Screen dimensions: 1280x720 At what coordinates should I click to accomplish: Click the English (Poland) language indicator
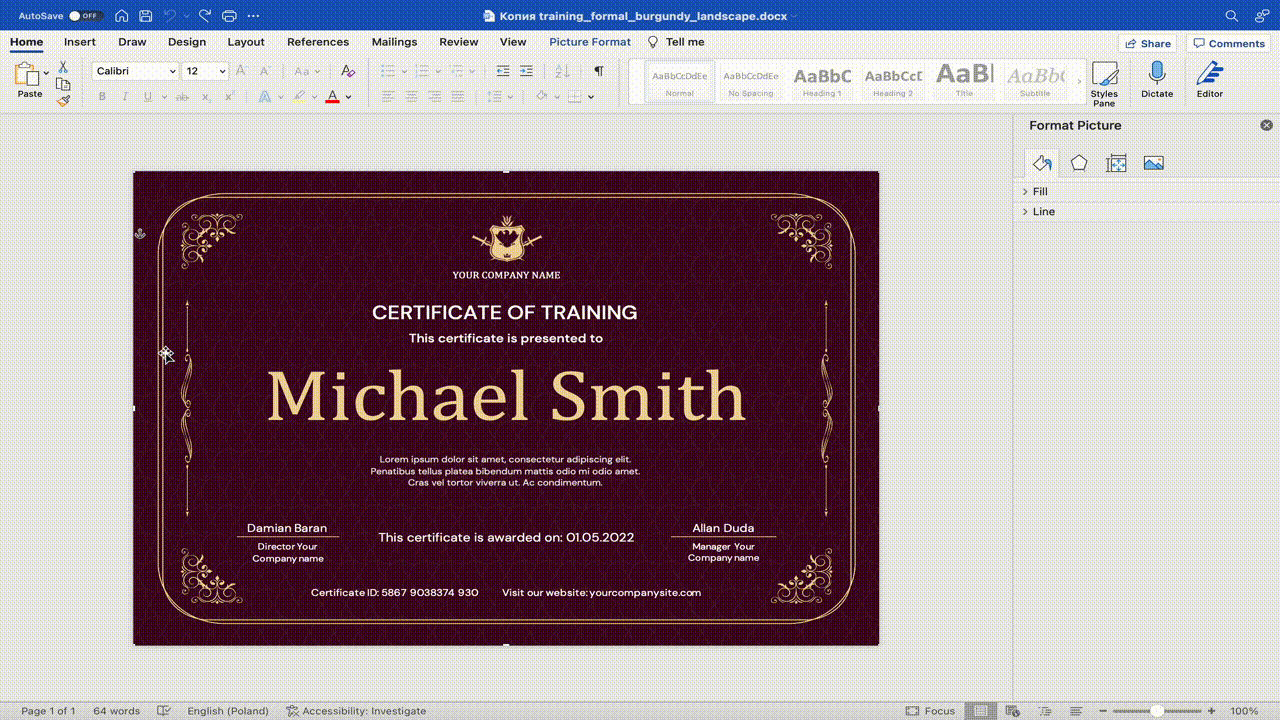point(228,711)
